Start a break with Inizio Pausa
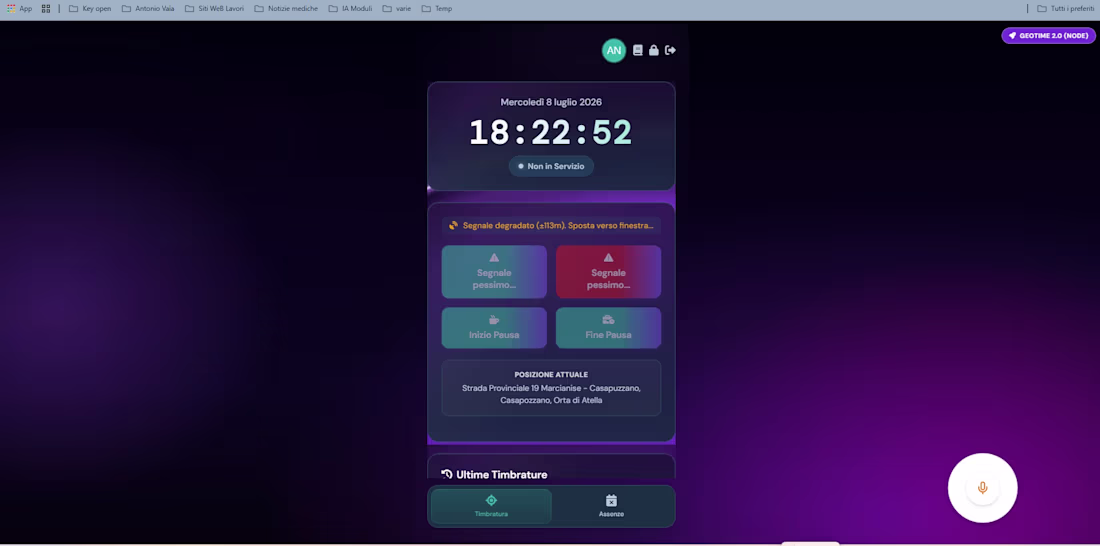Viewport: 1100px width, 546px height. tap(494, 328)
